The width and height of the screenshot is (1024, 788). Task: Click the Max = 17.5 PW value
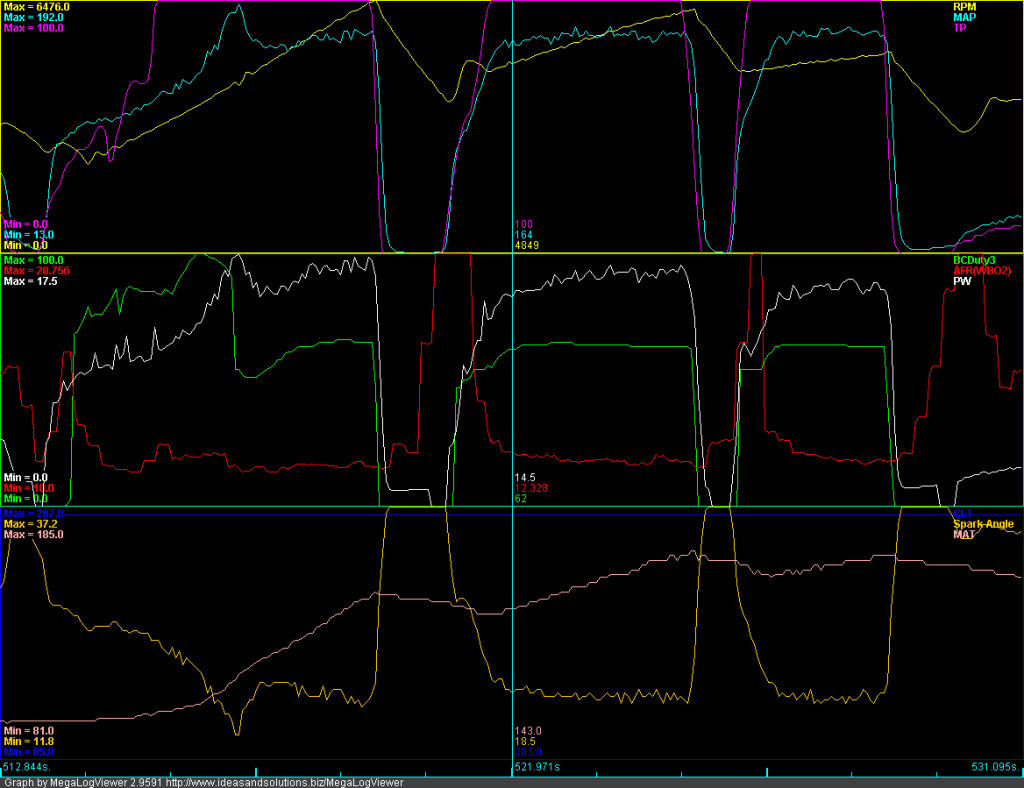click(x=31, y=281)
